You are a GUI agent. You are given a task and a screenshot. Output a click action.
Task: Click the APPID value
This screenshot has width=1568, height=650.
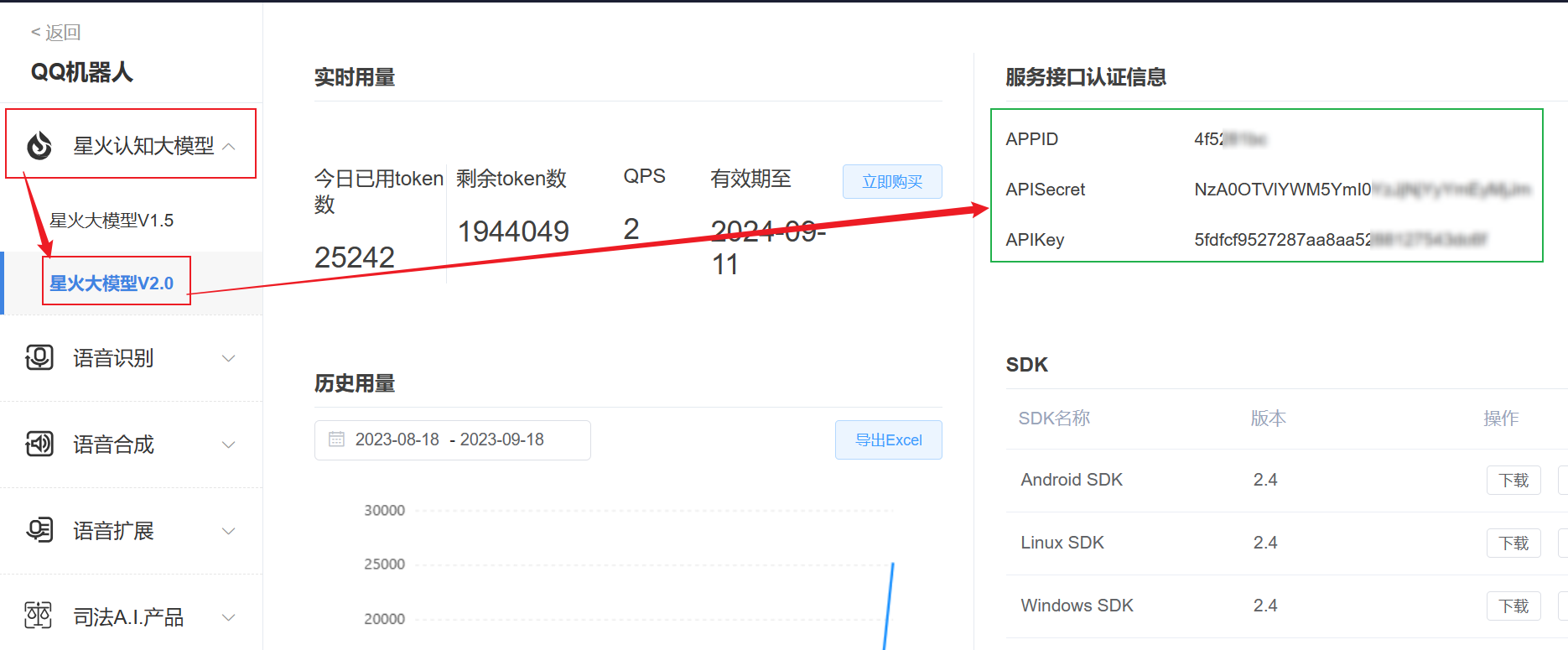click(x=1230, y=139)
